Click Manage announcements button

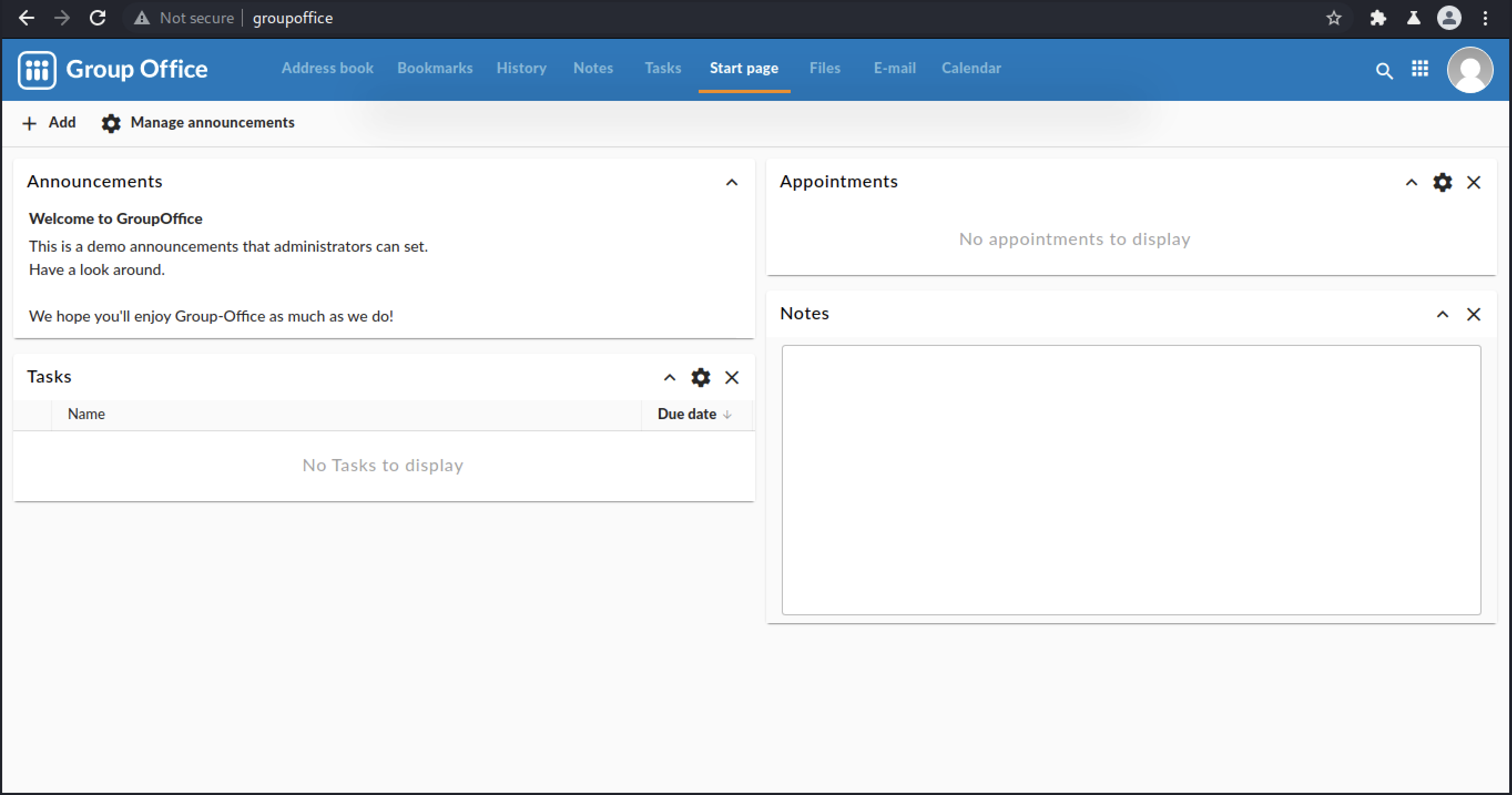pyautogui.click(x=198, y=123)
